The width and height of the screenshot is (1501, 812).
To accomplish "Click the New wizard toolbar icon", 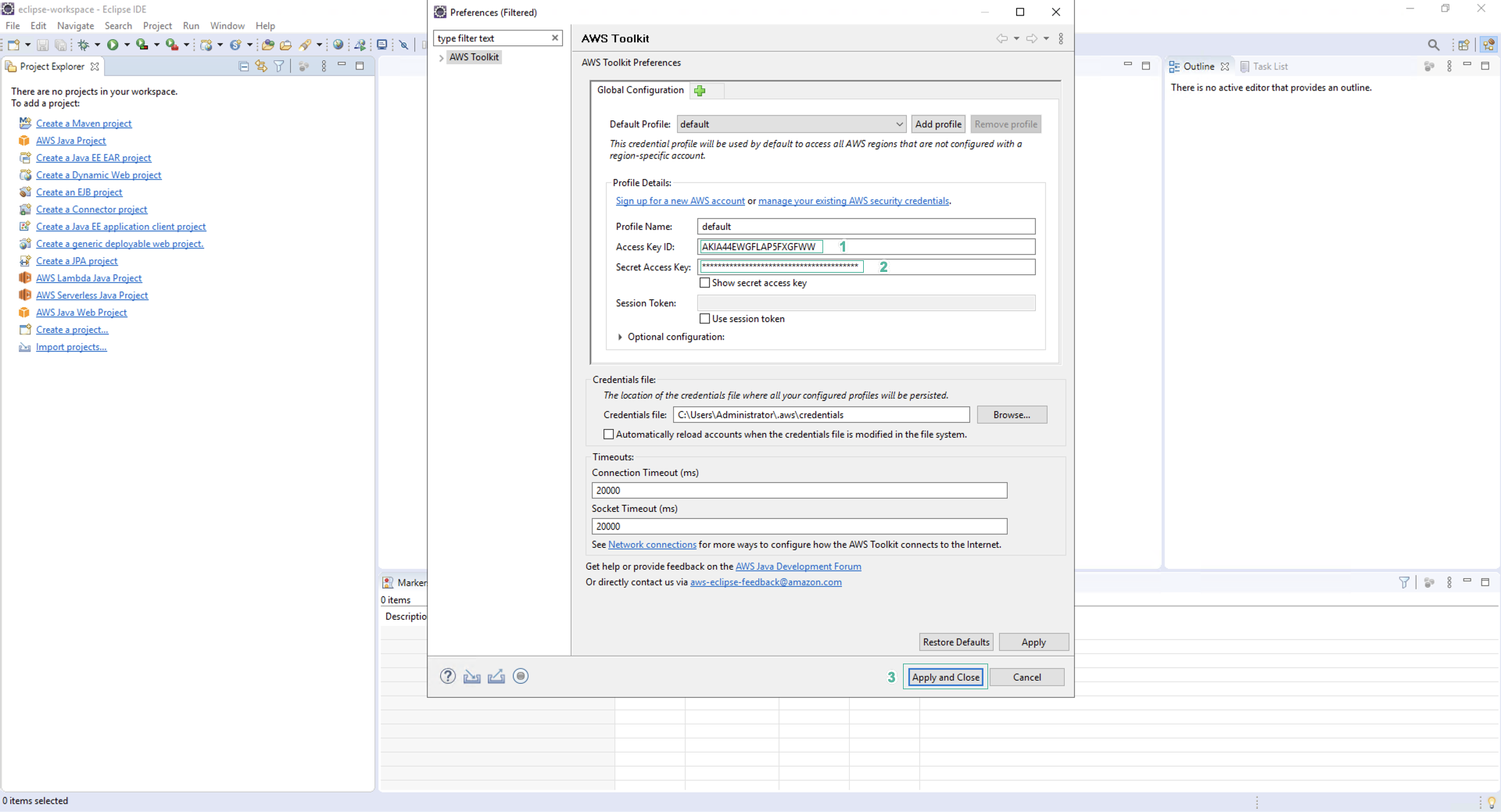I will [13, 45].
